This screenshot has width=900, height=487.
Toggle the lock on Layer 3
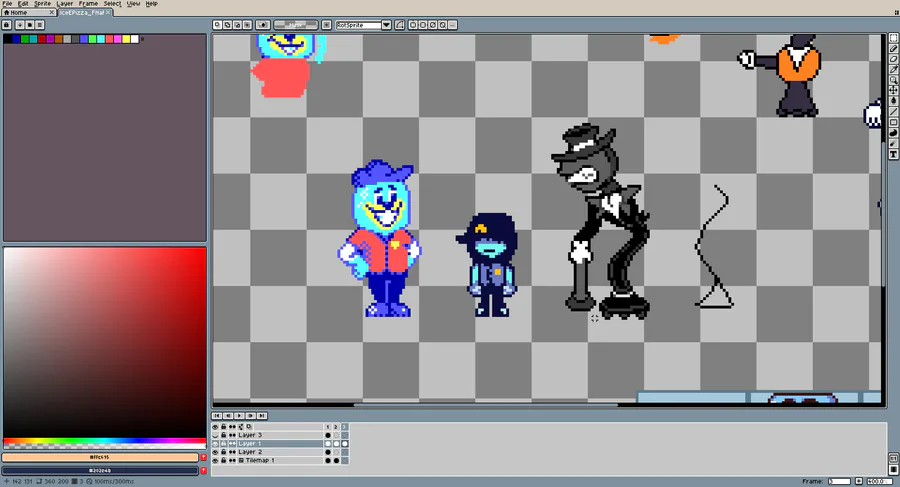[224, 435]
